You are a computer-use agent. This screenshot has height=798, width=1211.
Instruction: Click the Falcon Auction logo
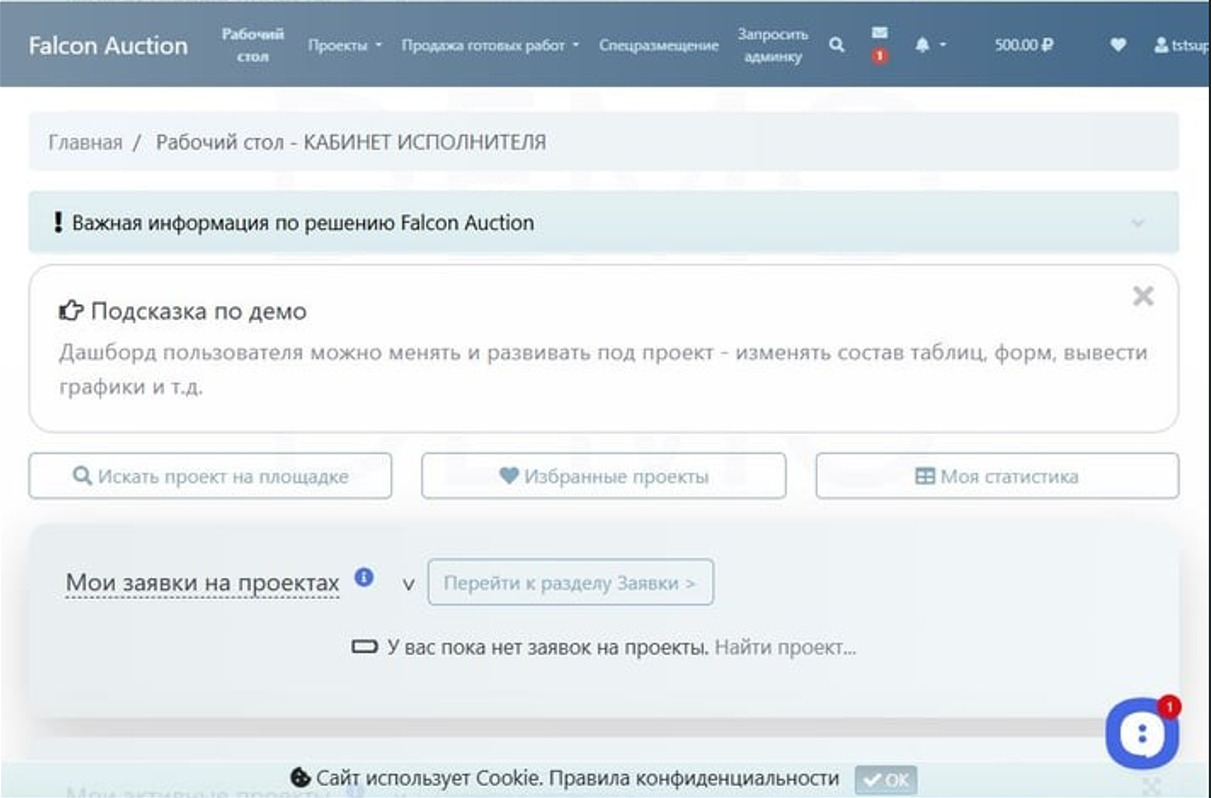[x=108, y=45]
